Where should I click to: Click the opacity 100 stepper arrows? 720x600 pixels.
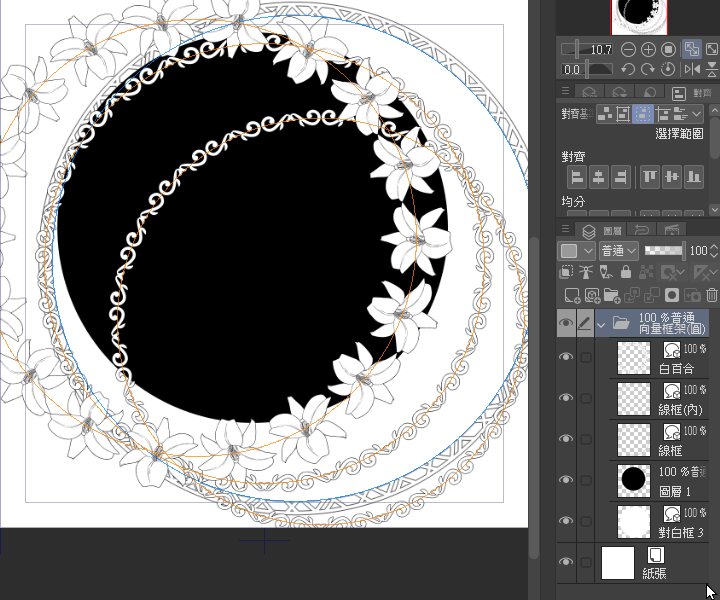[x=714, y=251]
